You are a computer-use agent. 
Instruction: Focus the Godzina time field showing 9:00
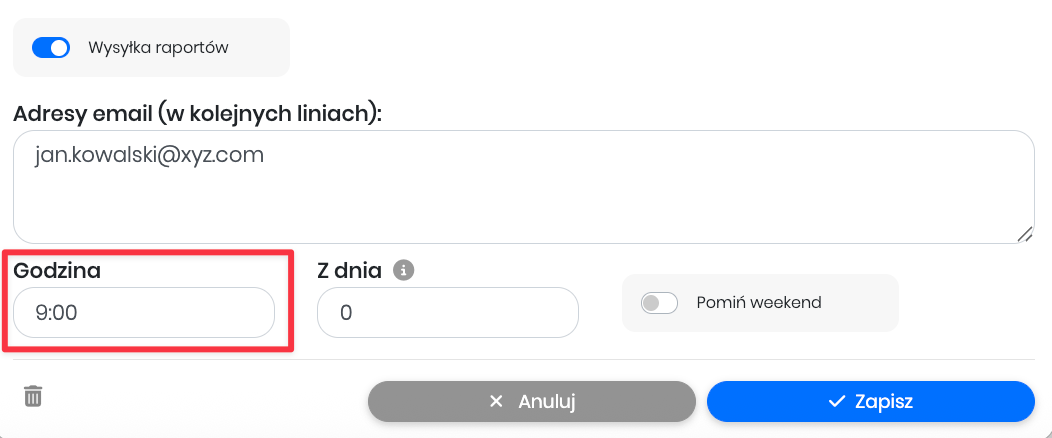[144, 313]
